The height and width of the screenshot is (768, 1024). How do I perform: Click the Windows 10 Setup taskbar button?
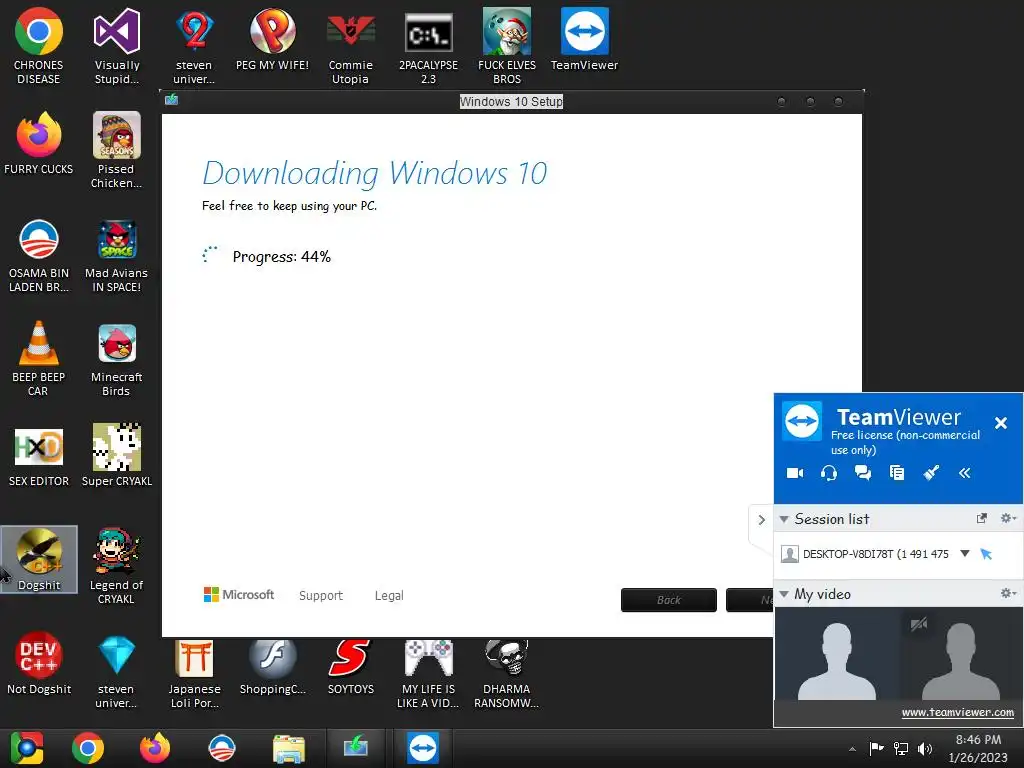click(356, 748)
